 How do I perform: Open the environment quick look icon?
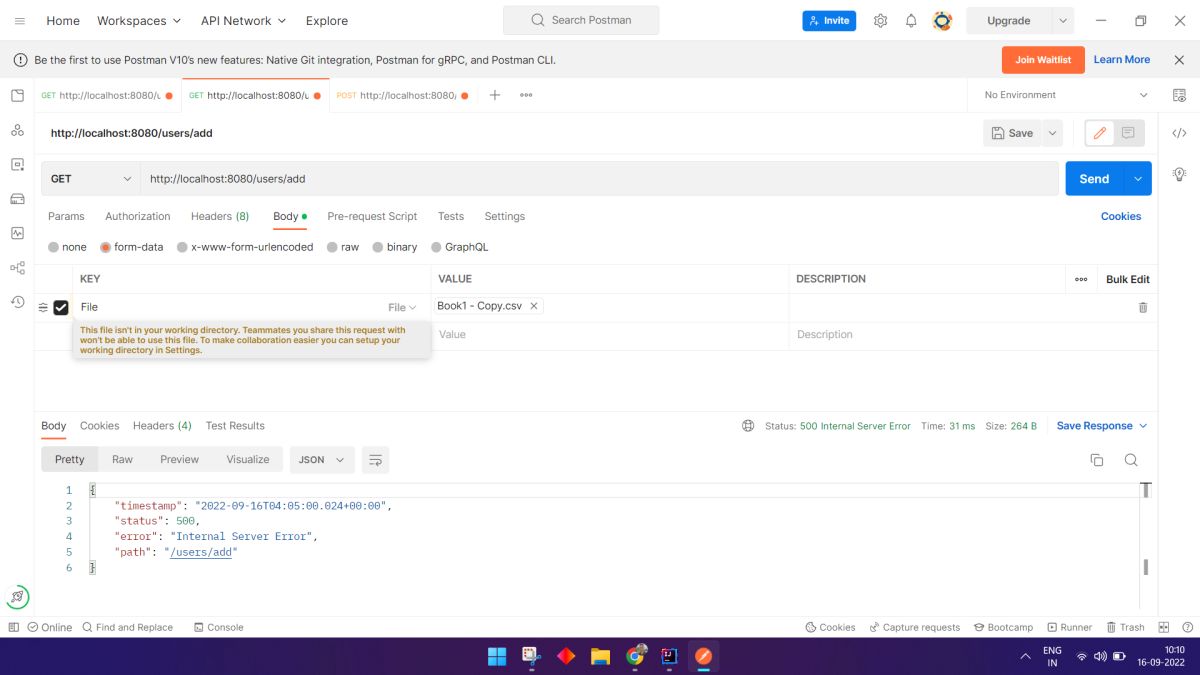[1179, 95]
